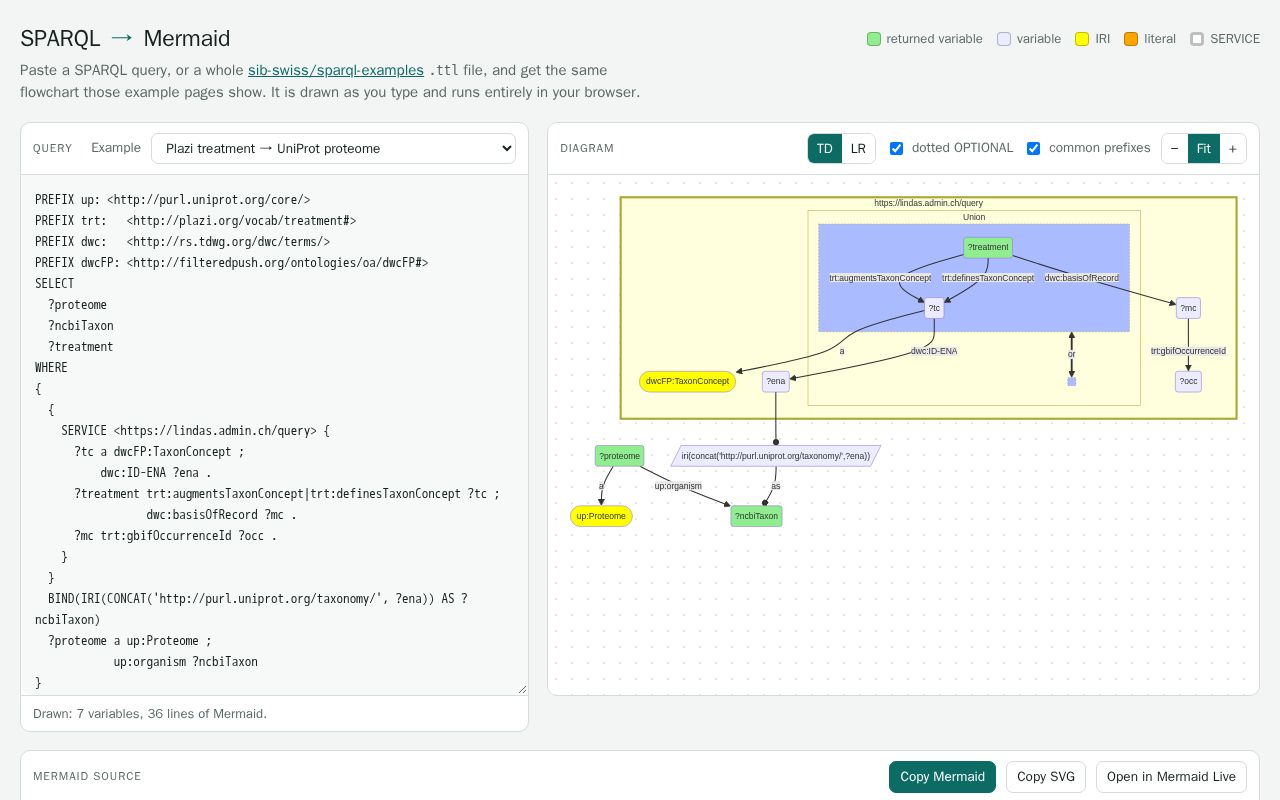Copy the Mermaid source
The width and height of the screenshot is (1280, 800).
(x=943, y=777)
